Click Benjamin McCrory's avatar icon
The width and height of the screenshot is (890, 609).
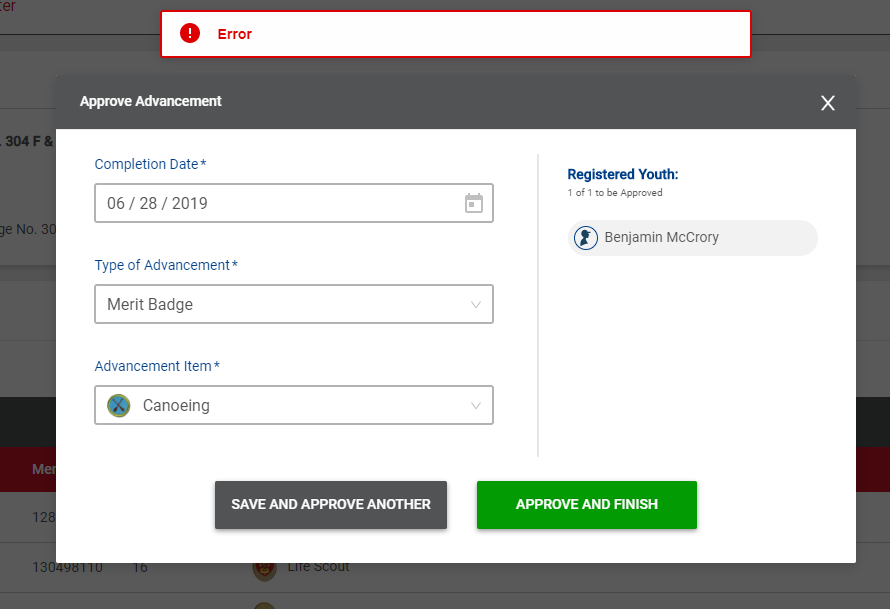pyautogui.click(x=585, y=238)
